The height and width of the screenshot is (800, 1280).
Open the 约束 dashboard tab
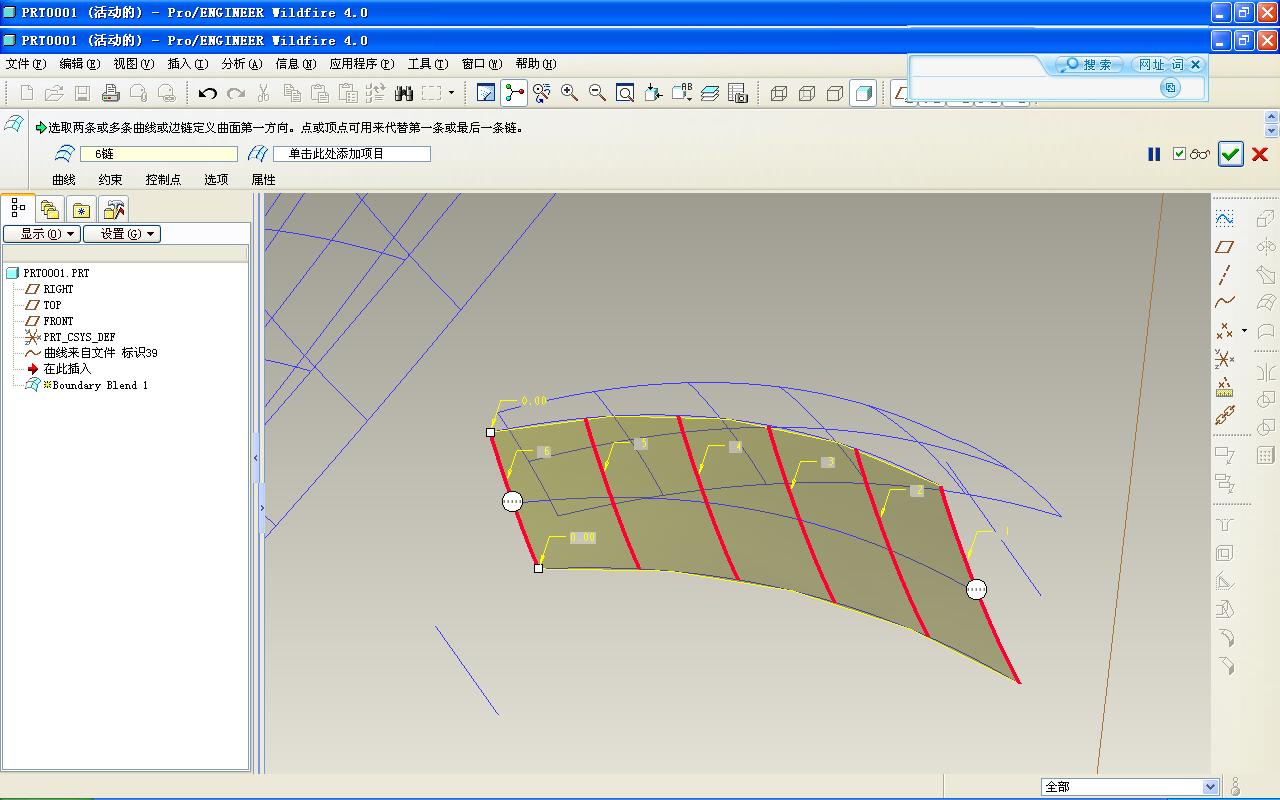(x=111, y=180)
